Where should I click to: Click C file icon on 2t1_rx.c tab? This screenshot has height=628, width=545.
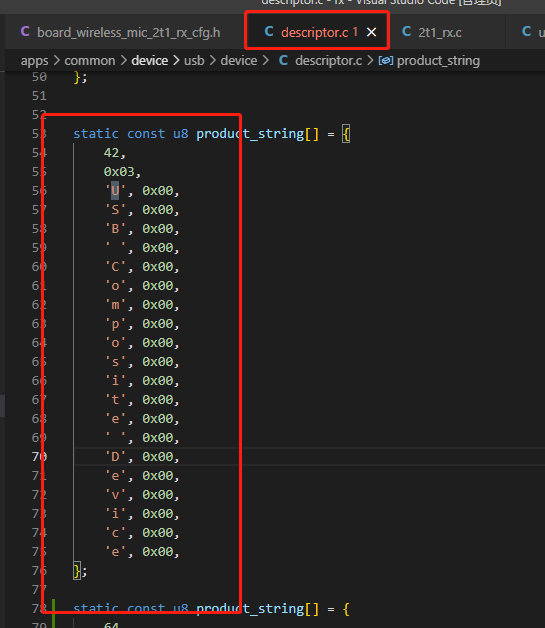tap(406, 32)
